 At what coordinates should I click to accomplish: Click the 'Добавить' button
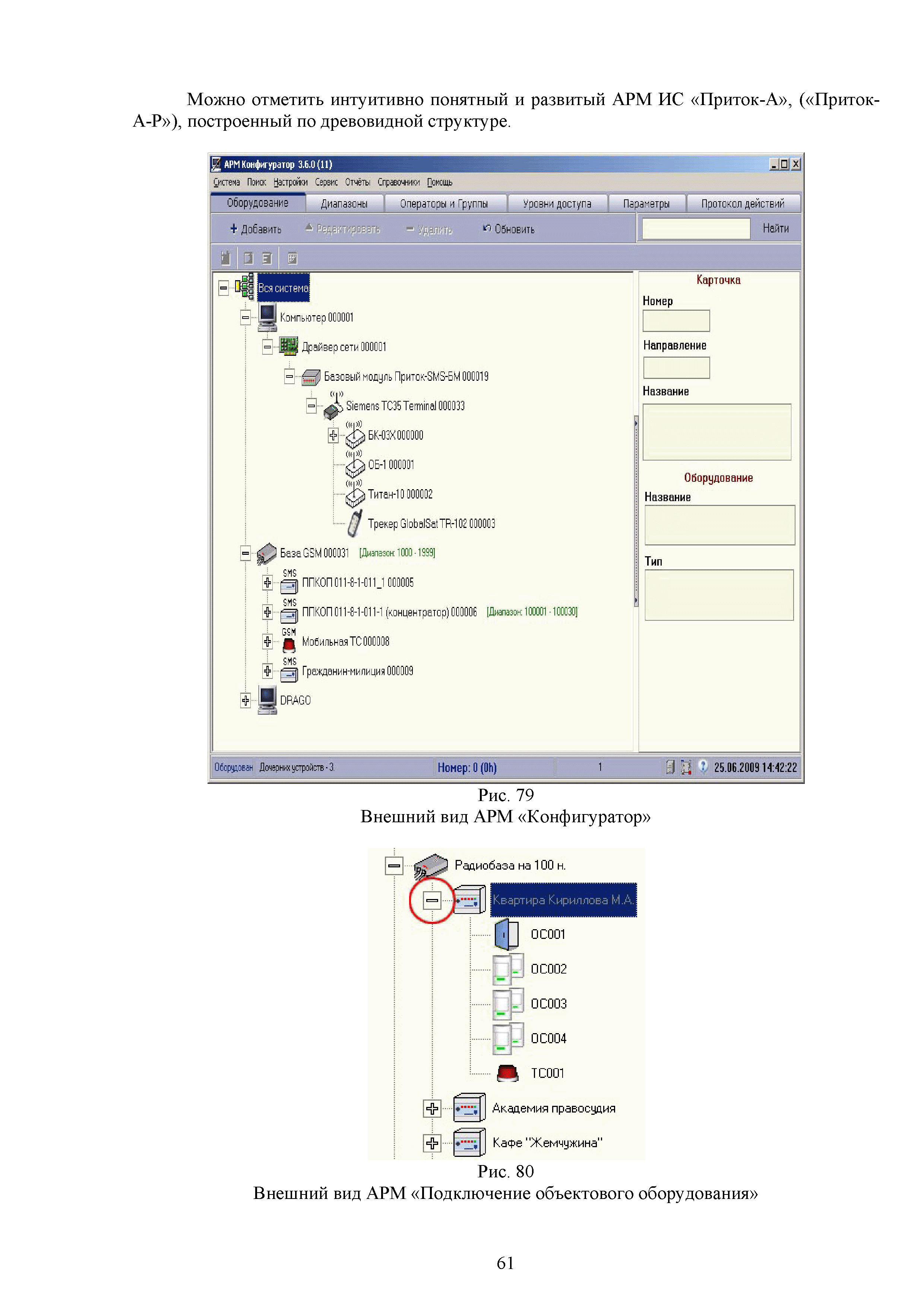click(x=255, y=229)
